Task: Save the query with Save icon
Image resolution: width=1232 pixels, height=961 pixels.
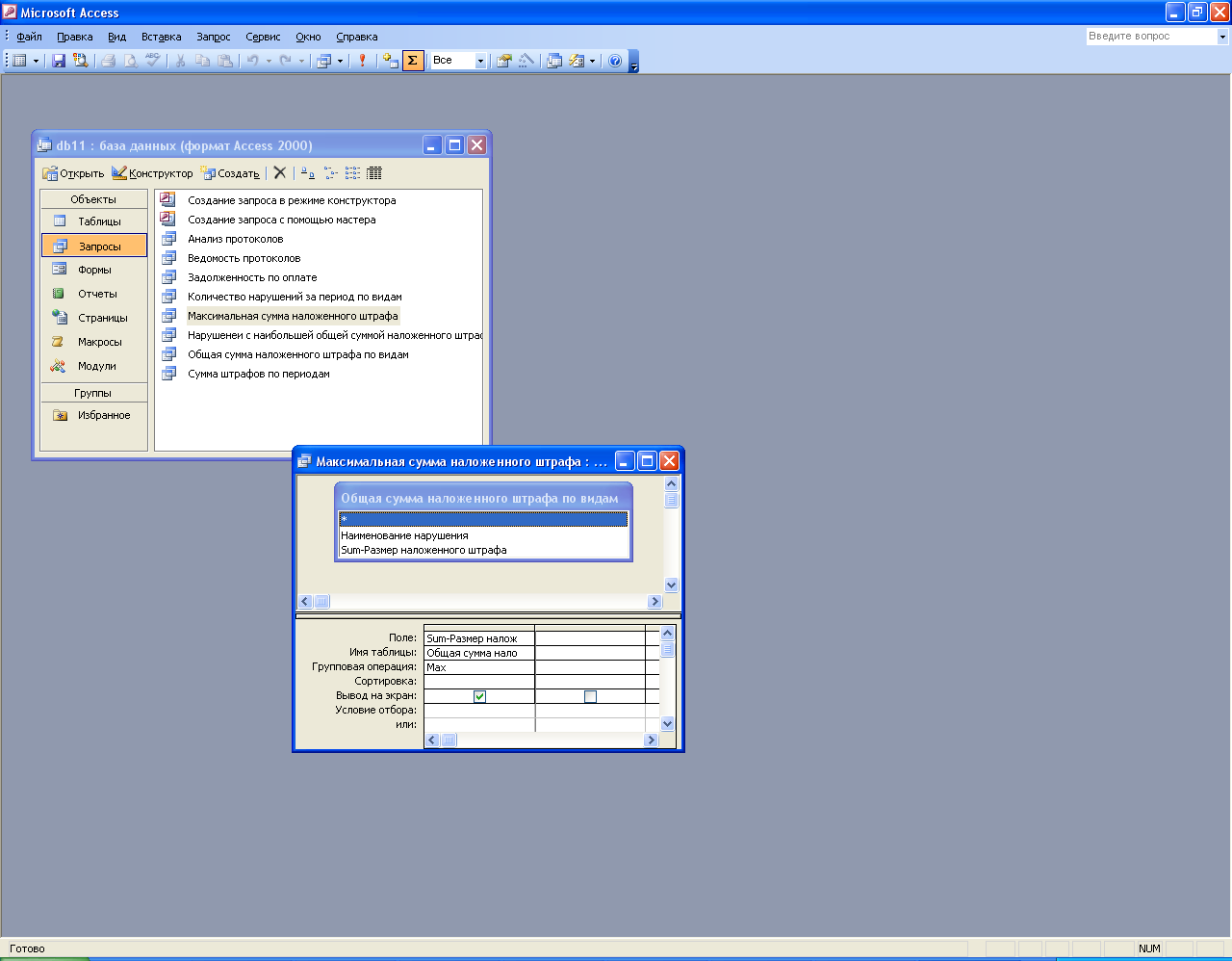Action: [x=59, y=61]
